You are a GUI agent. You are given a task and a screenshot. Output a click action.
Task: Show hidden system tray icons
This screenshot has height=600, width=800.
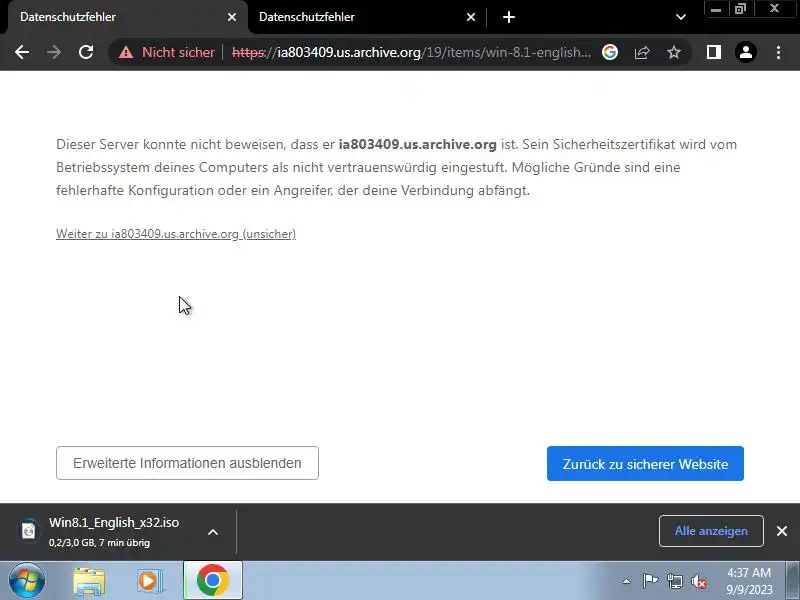(627, 581)
